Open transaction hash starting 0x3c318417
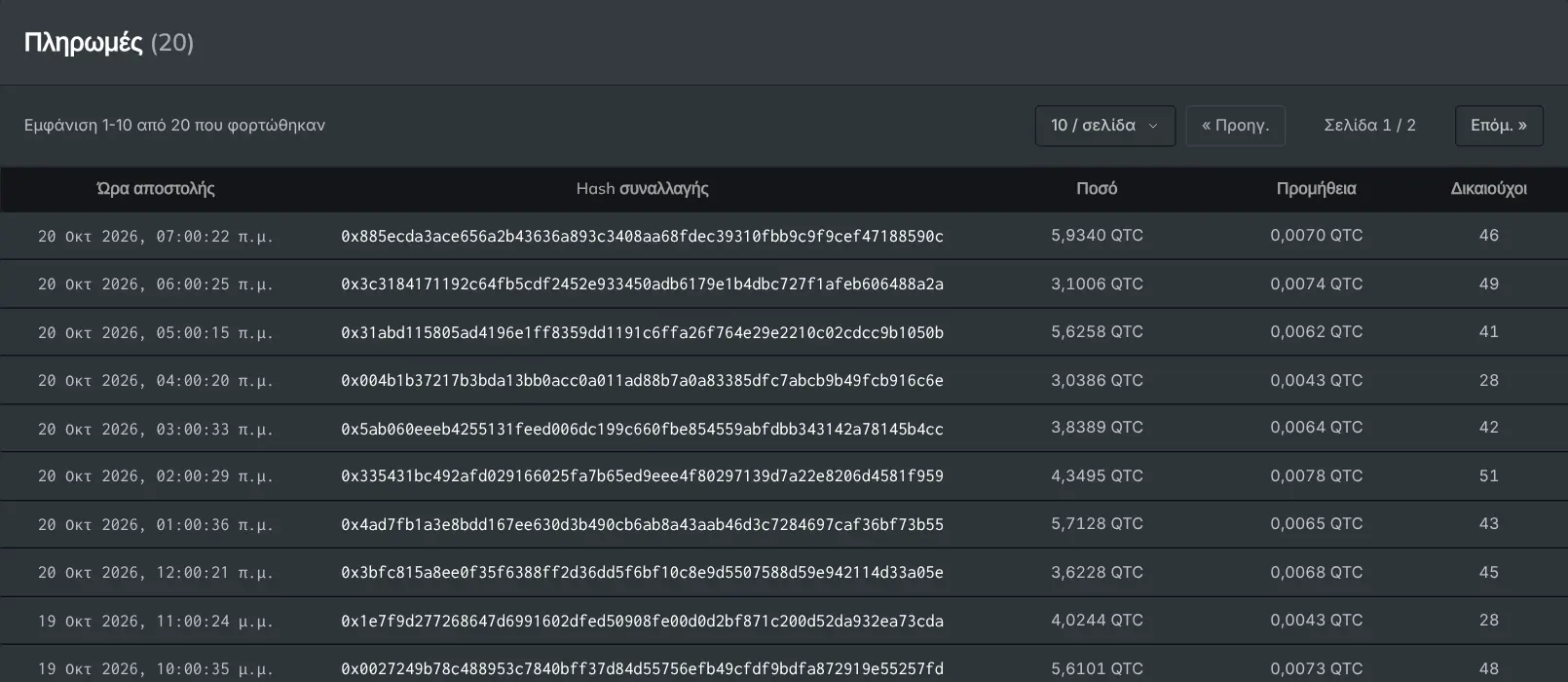Screen dimensions: 1568x682 tap(642, 284)
